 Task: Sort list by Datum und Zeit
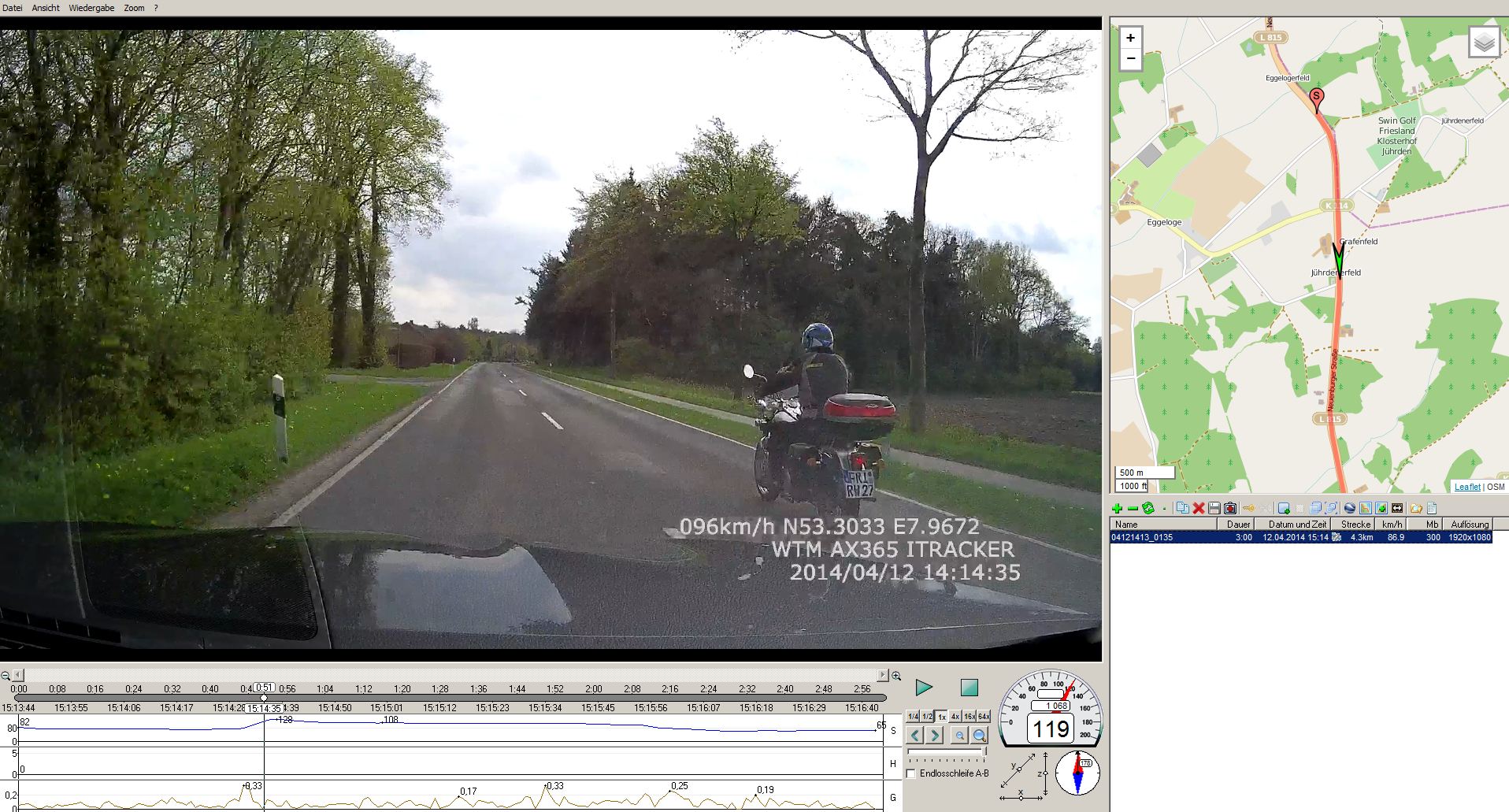click(x=1297, y=524)
